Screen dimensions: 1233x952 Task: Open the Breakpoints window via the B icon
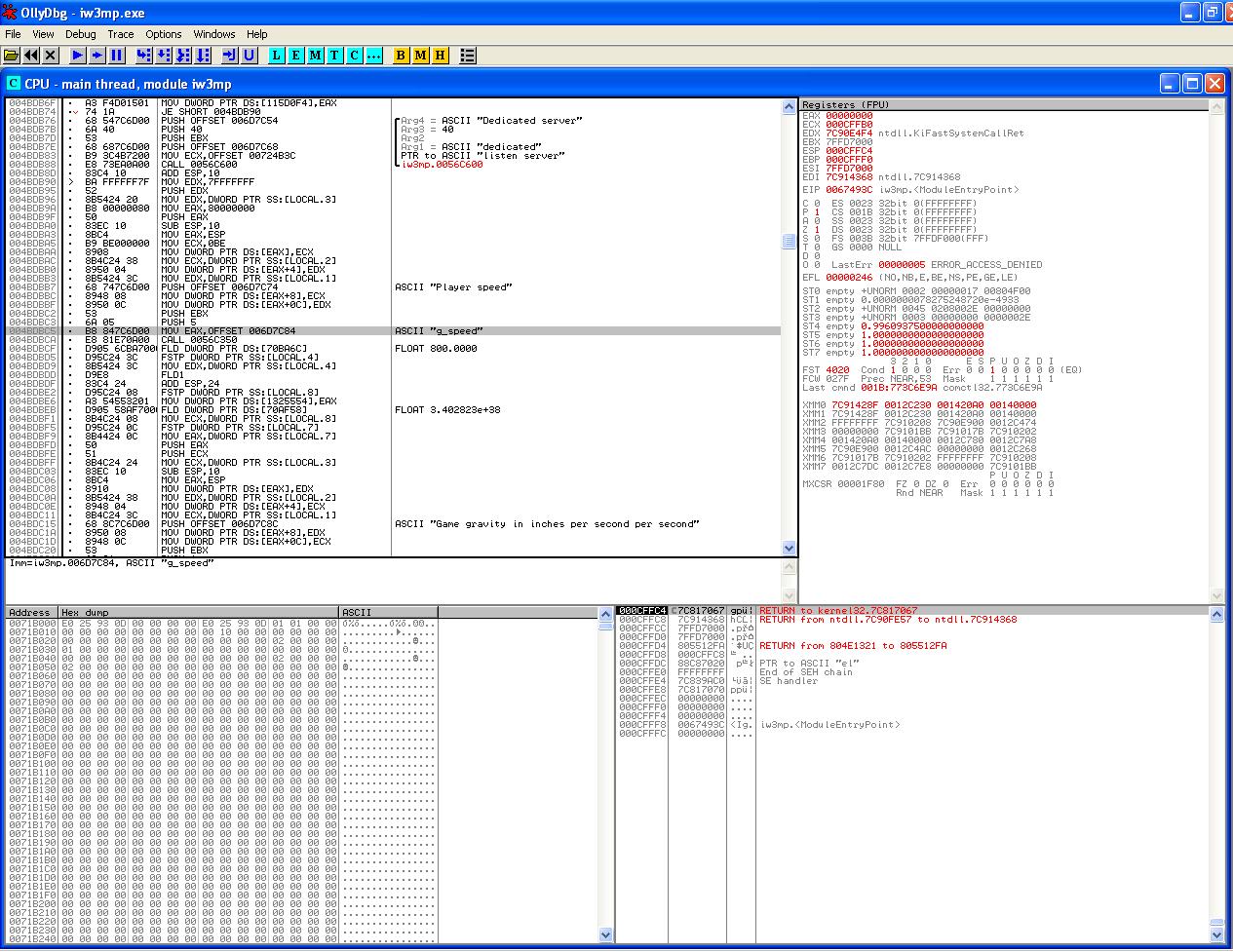point(401,56)
